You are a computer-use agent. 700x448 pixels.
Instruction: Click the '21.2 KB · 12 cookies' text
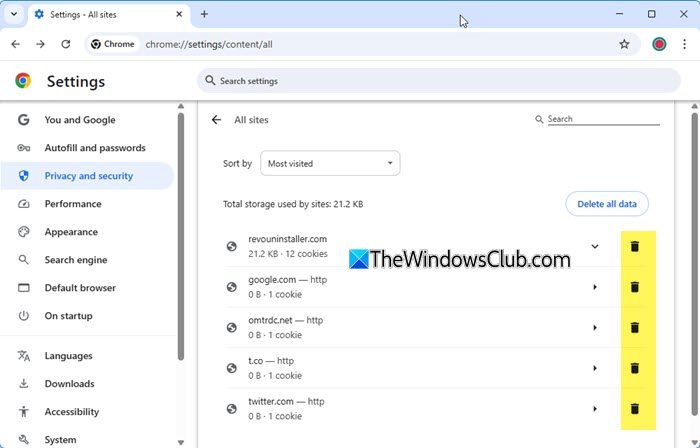pos(288,254)
